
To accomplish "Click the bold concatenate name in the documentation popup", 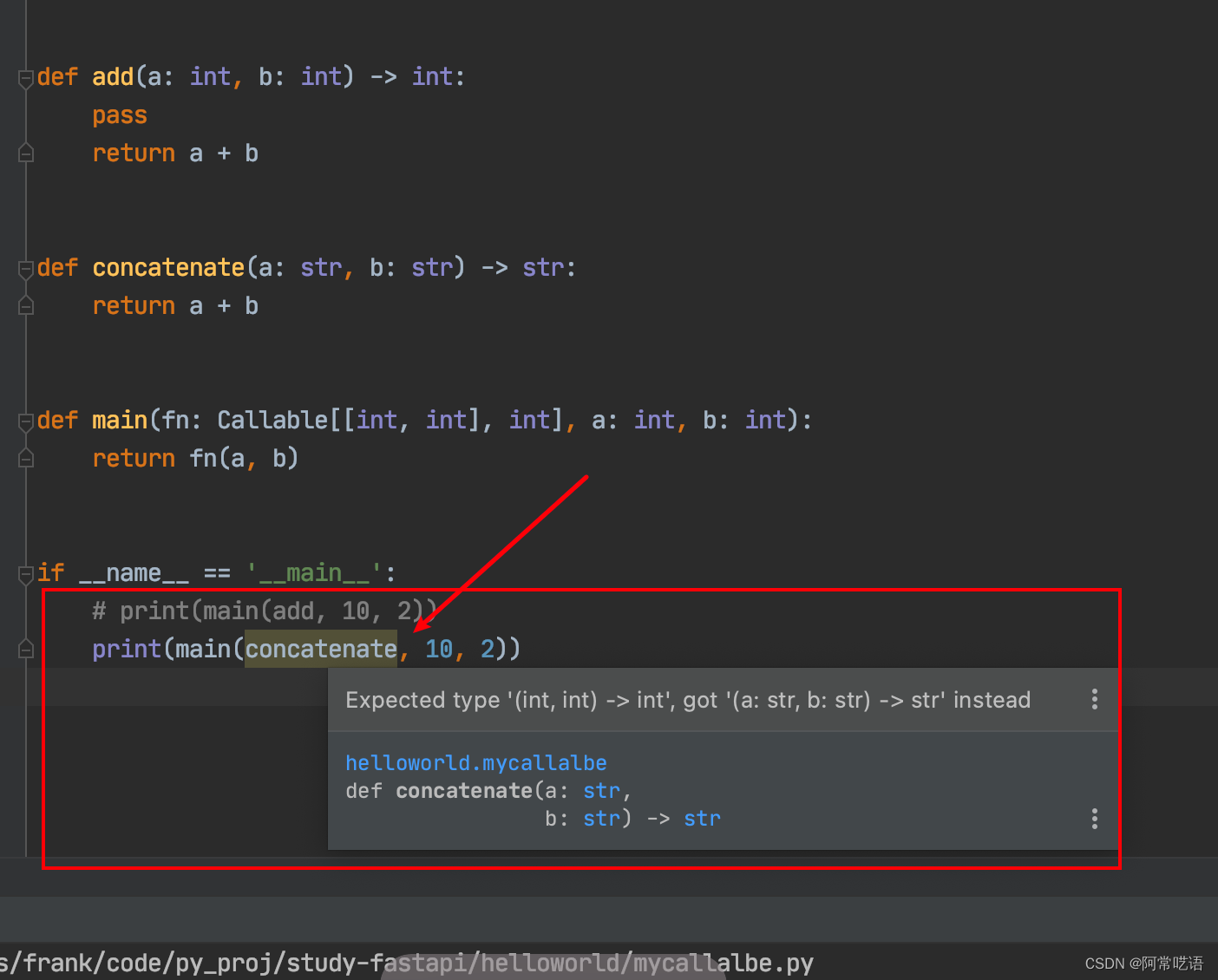I will (x=464, y=791).
